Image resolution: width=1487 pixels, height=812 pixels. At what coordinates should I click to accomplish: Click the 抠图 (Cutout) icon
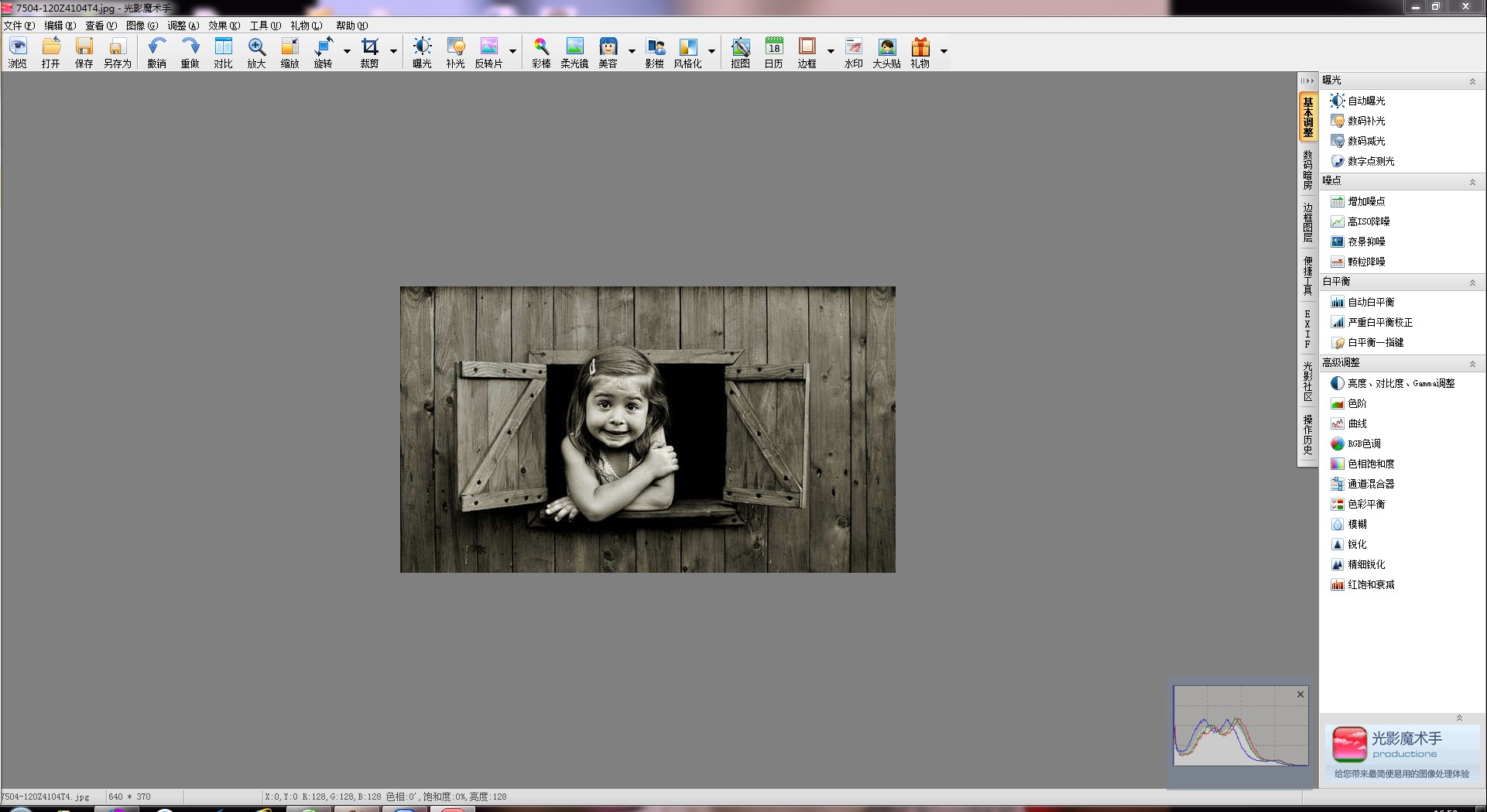click(741, 53)
